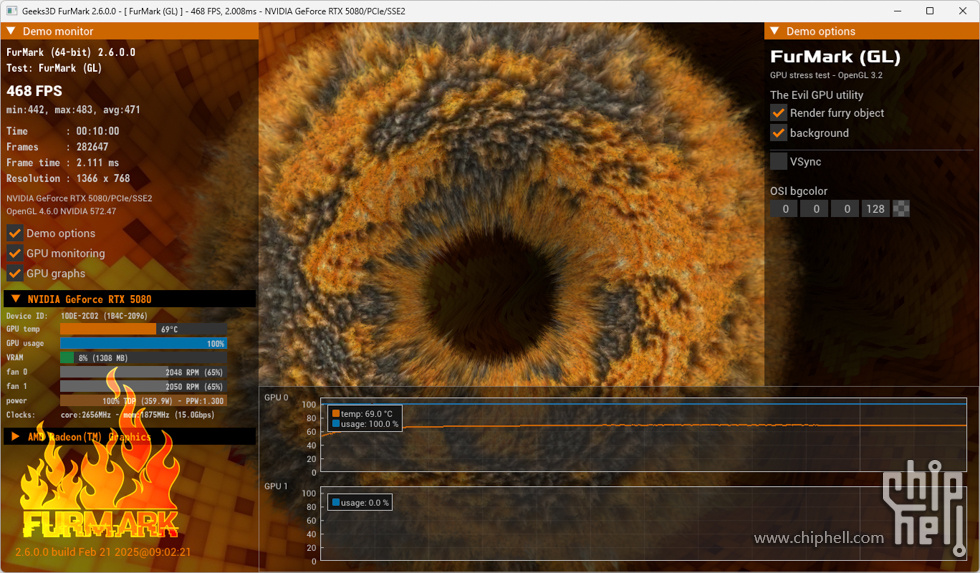The height and width of the screenshot is (573, 980).
Task: Click the GPU 1 usage 0.0 % legend
Action: (361, 502)
